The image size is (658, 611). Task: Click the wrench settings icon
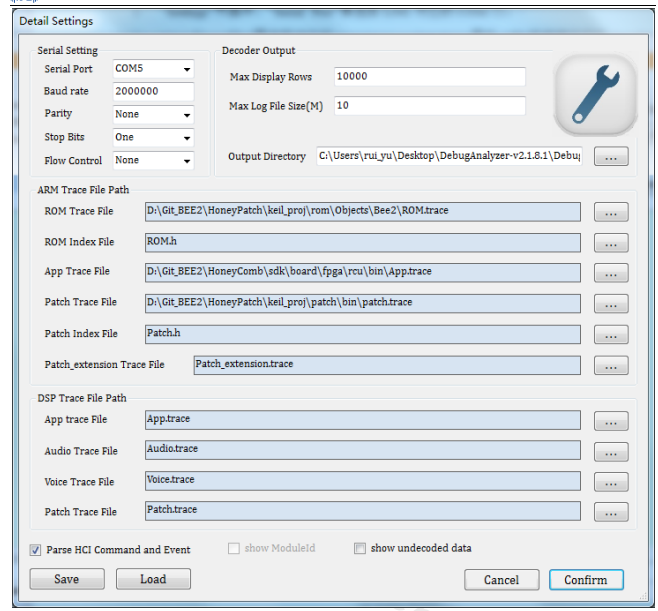tap(595, 94)
